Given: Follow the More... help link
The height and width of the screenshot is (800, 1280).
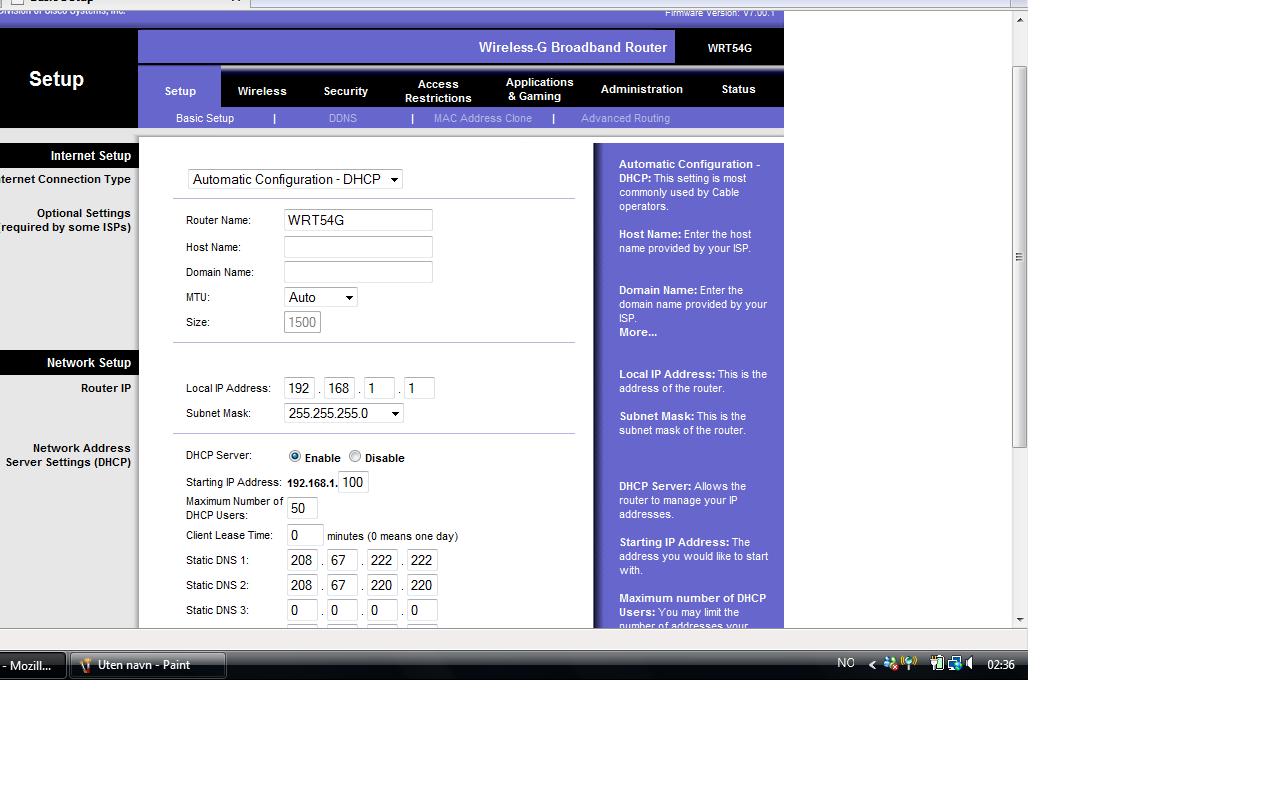Looking at the screenshot, I should coord(638,332).
